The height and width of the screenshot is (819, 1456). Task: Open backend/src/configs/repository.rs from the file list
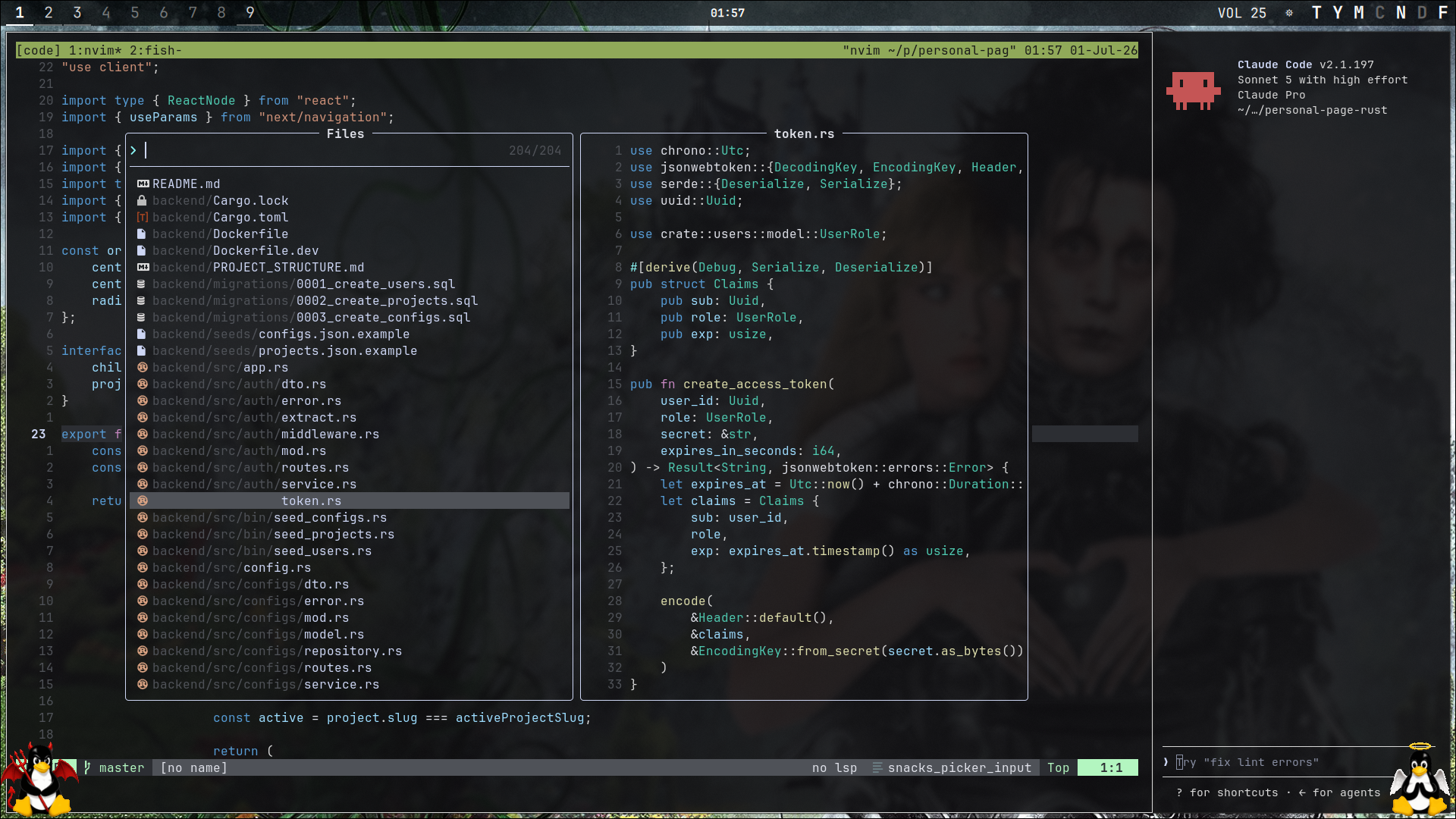click(x=350, y=651)
